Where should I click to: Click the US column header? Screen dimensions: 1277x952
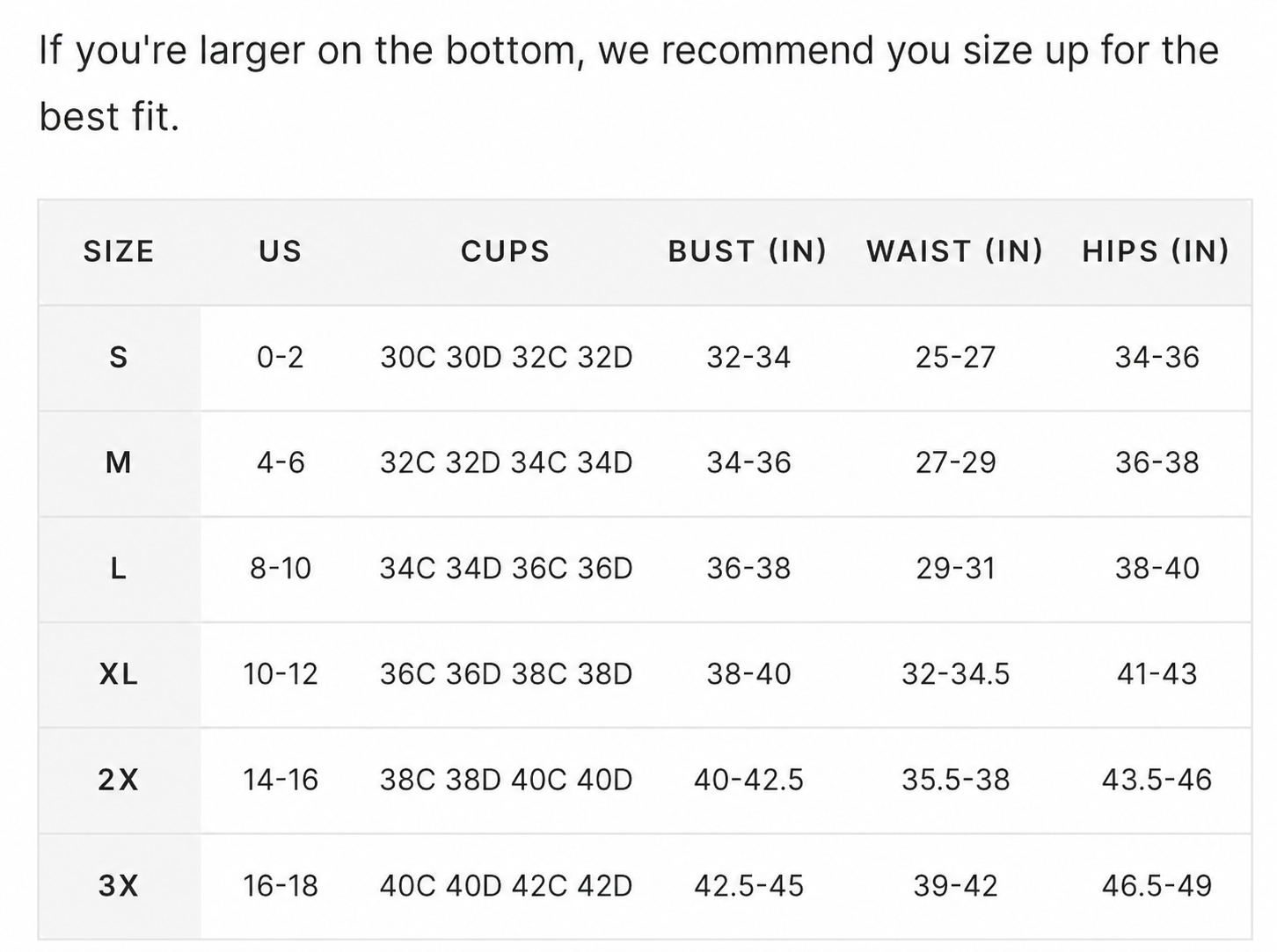click(280, 251)
